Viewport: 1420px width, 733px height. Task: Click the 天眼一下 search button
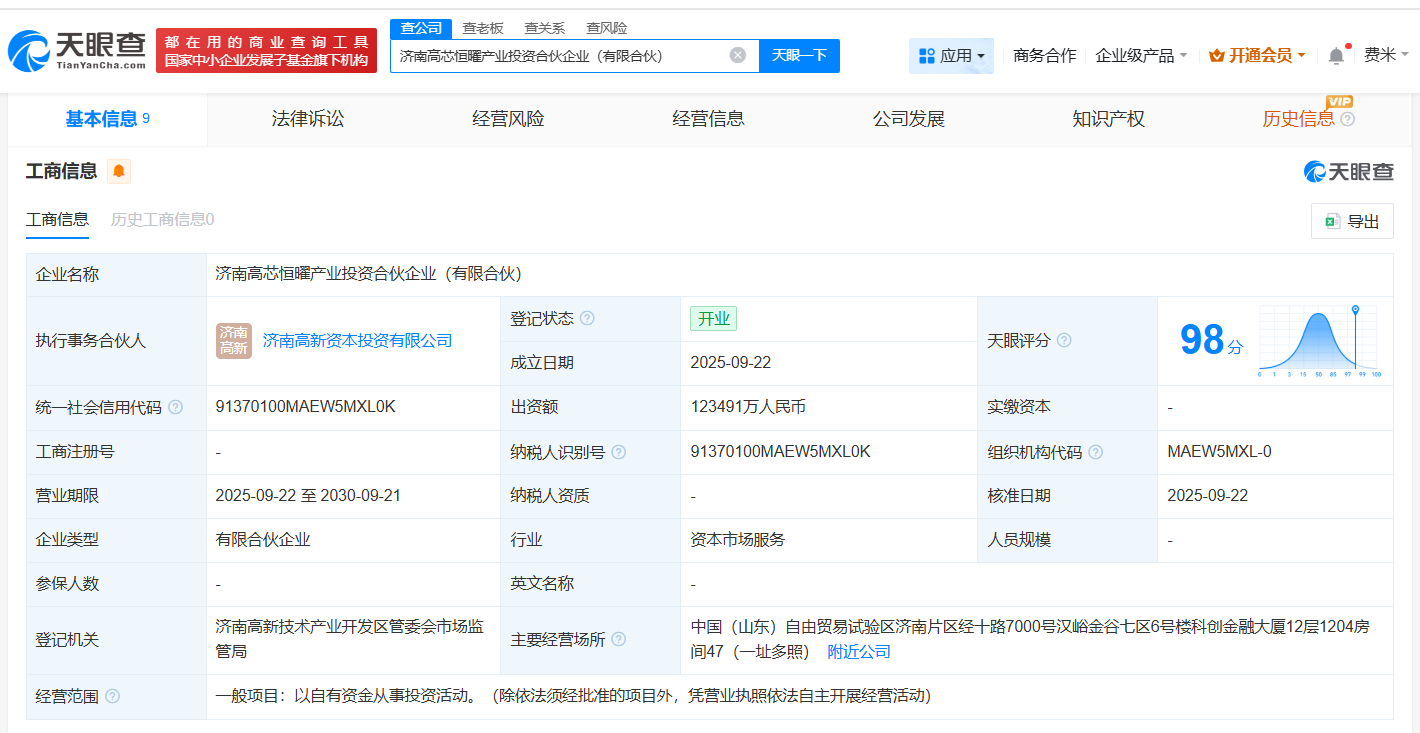pos(798,55)
